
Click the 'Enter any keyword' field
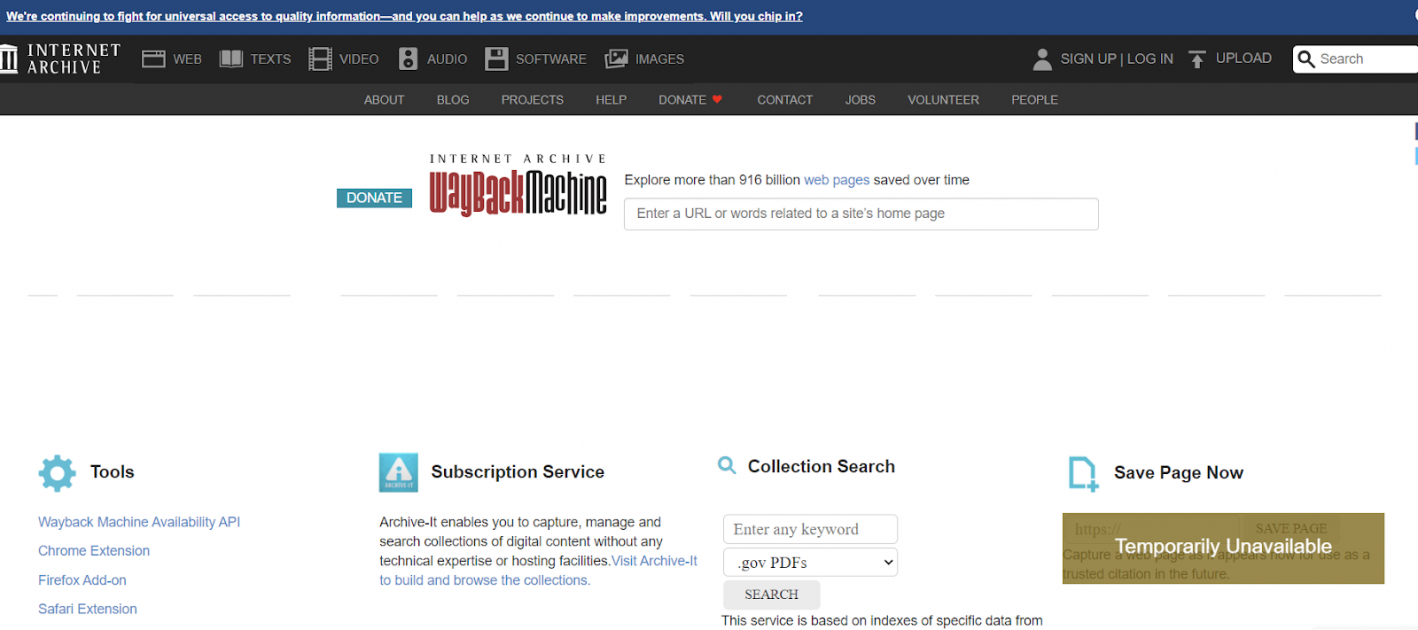coord(810,529)
